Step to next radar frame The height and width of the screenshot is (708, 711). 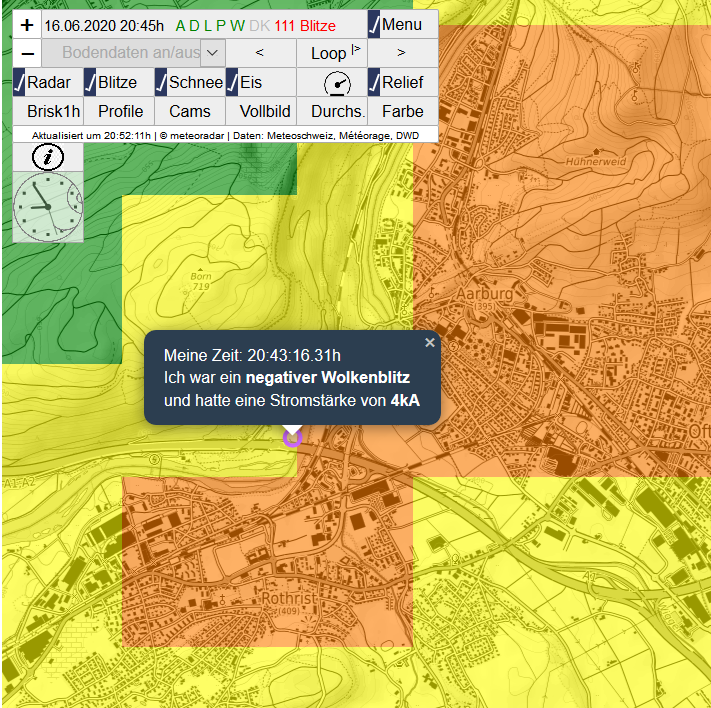pyautogui.click(x=402, y=53)
